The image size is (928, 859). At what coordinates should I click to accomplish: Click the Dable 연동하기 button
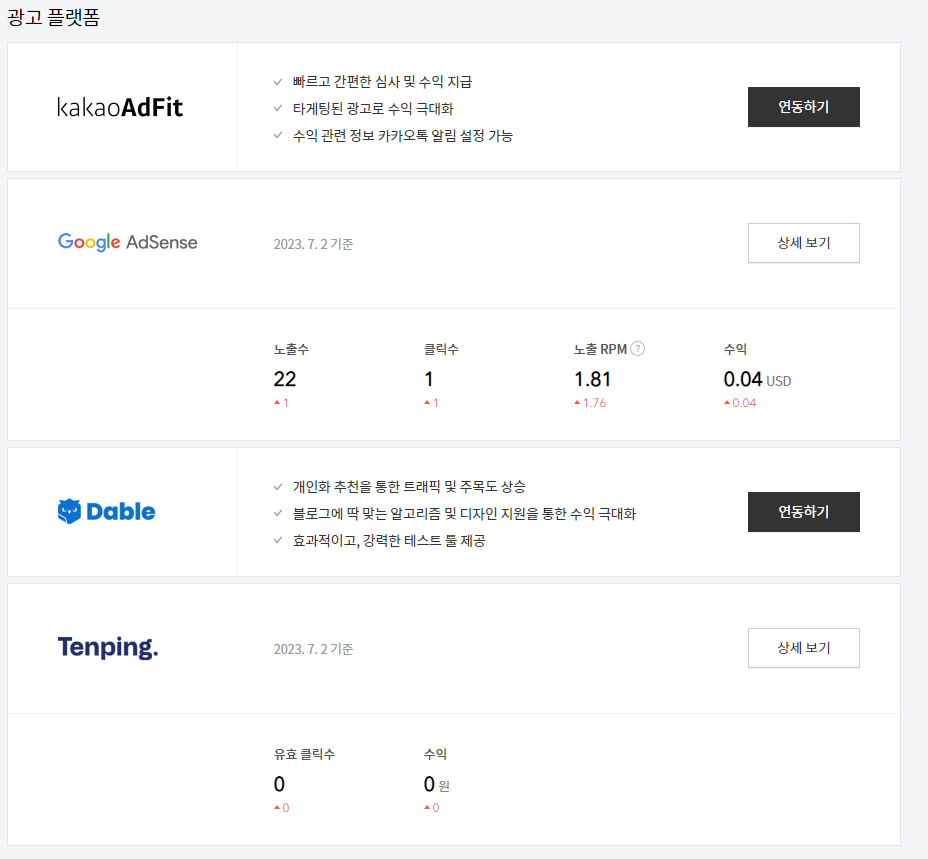tap(803, 512)
